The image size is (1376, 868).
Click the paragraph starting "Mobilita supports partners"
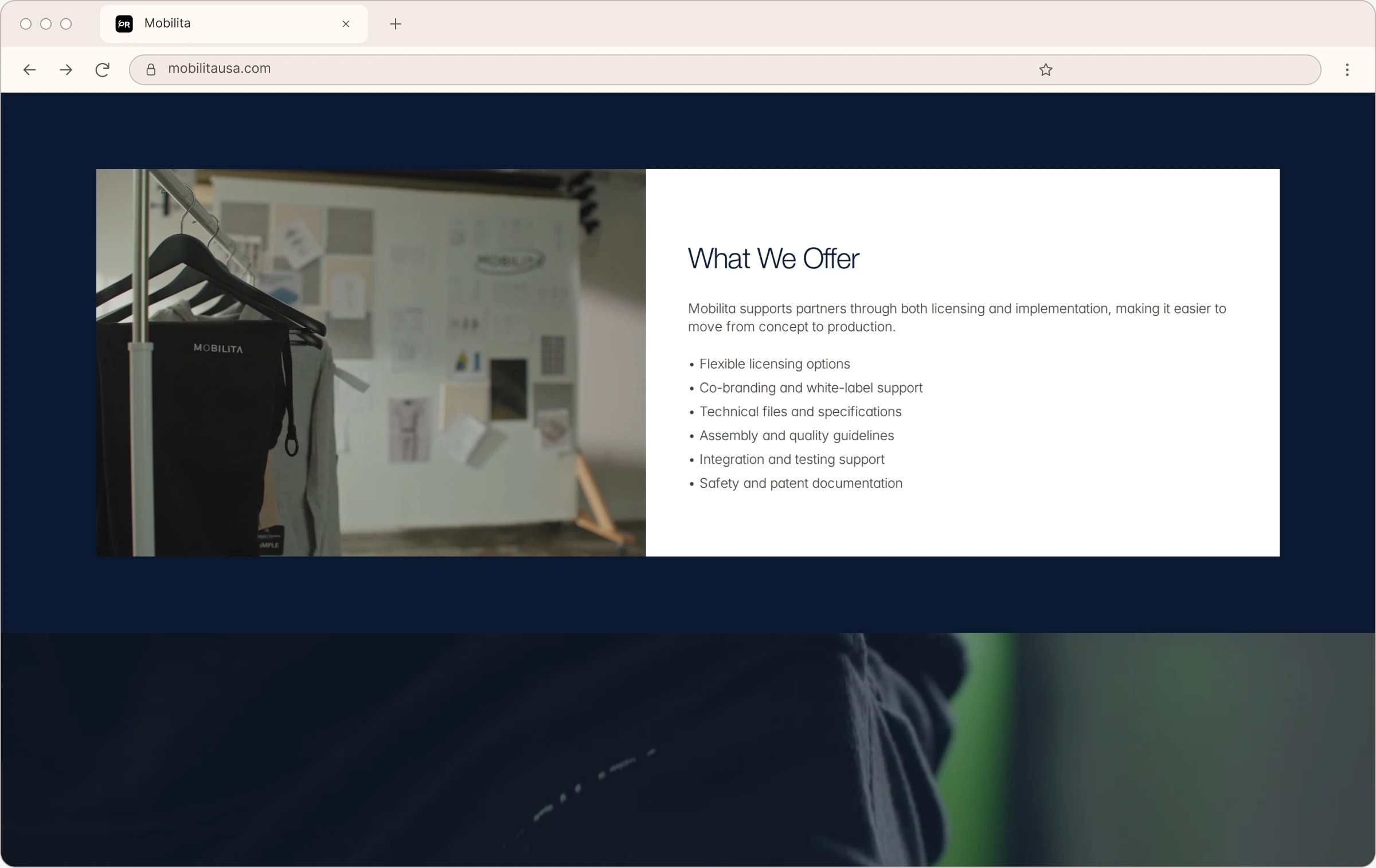(957, 318)
